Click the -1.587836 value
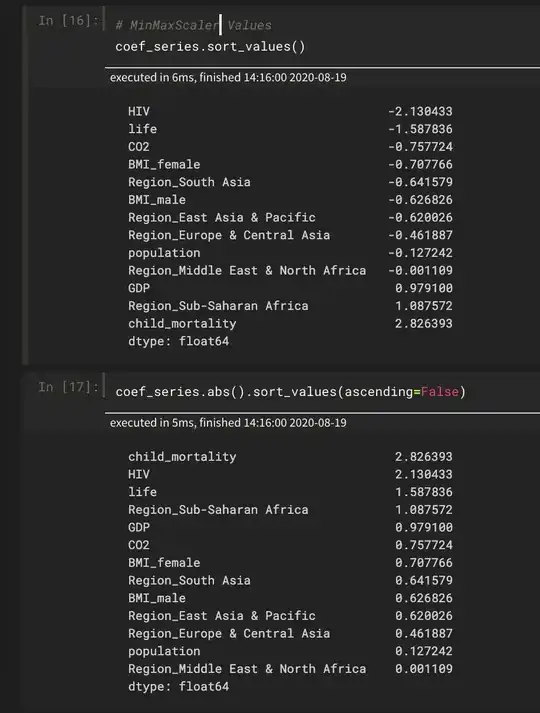This screenshot has width=540, height=713. pyautogui.click(x=420, y=129)
